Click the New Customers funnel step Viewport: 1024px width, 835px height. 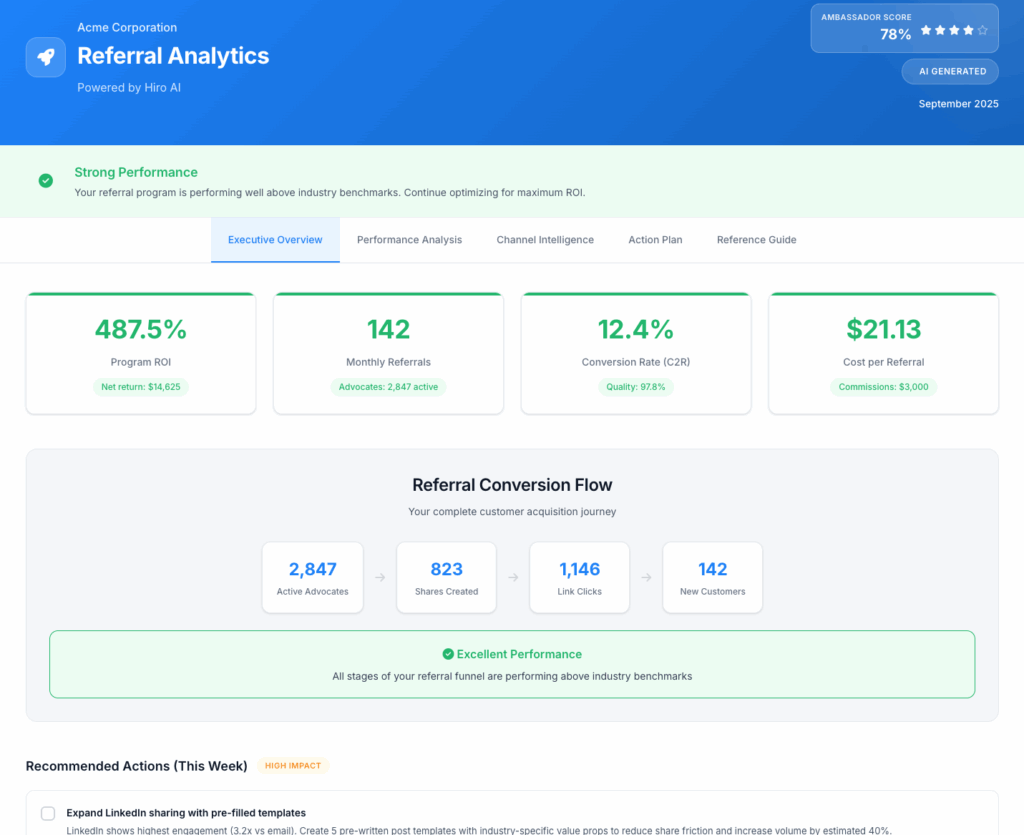(x=712, y=577)
